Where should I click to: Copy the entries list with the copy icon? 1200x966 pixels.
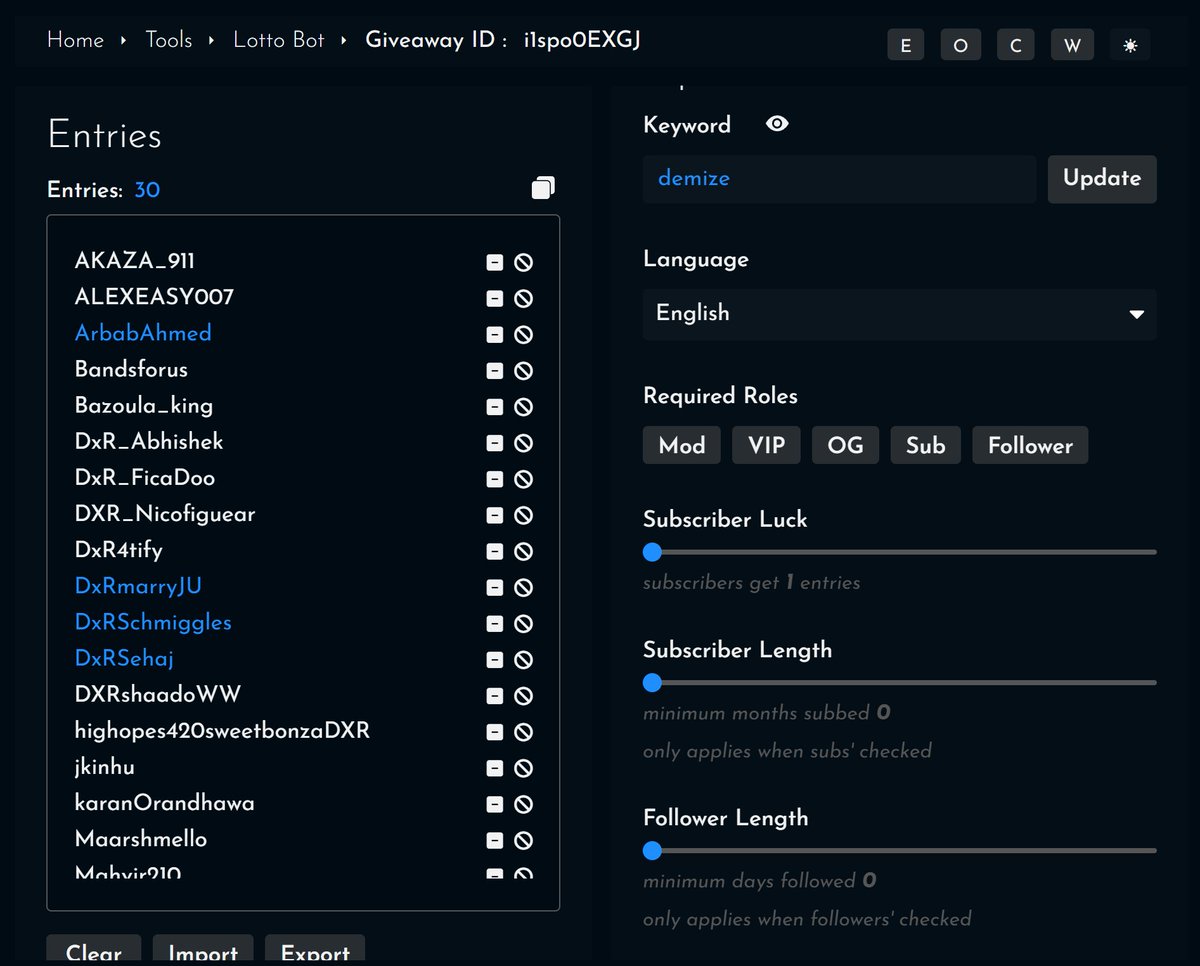click(x=543, y=188)
